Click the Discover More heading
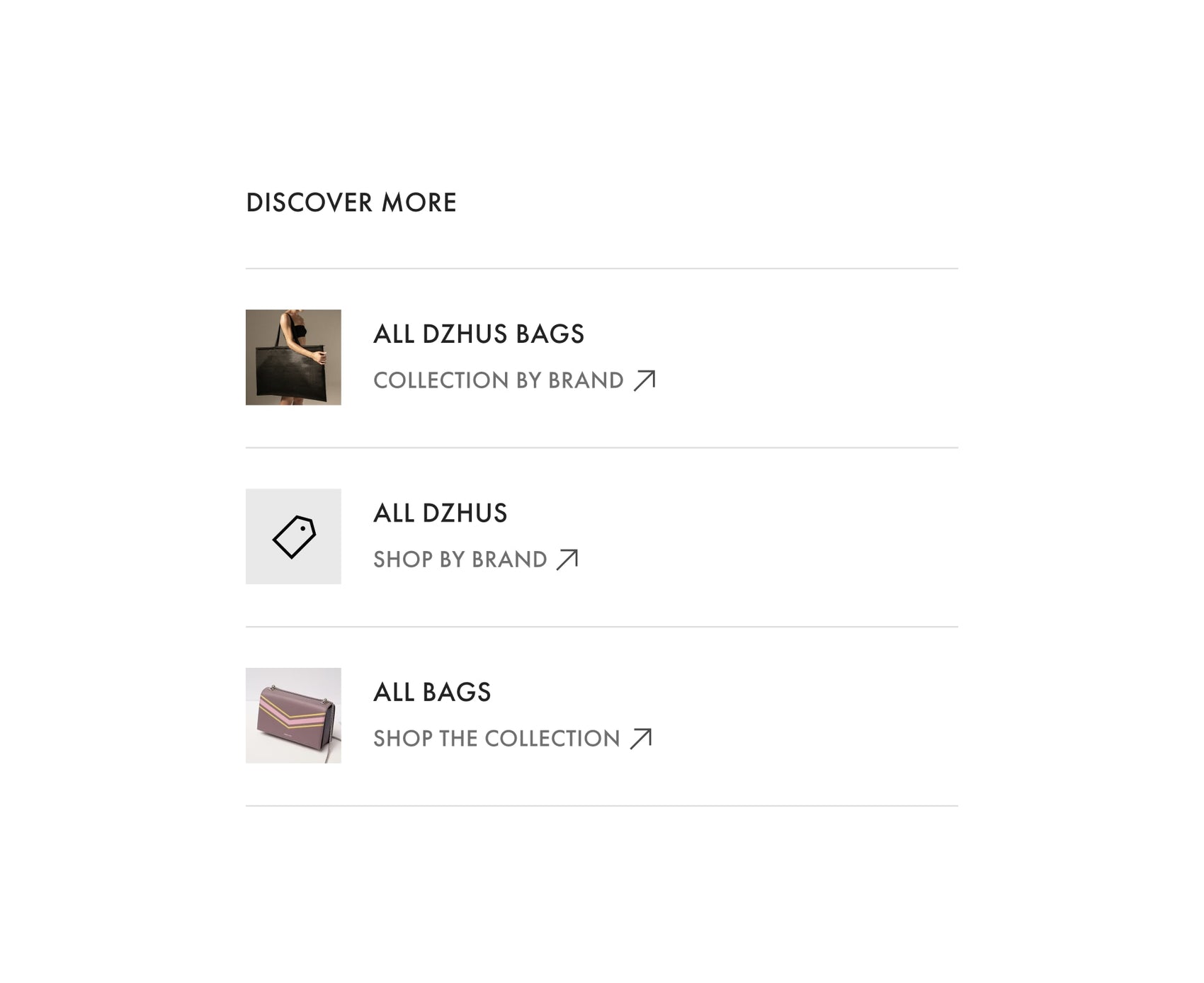This screenshot has width=1204, height=983. 351,203
